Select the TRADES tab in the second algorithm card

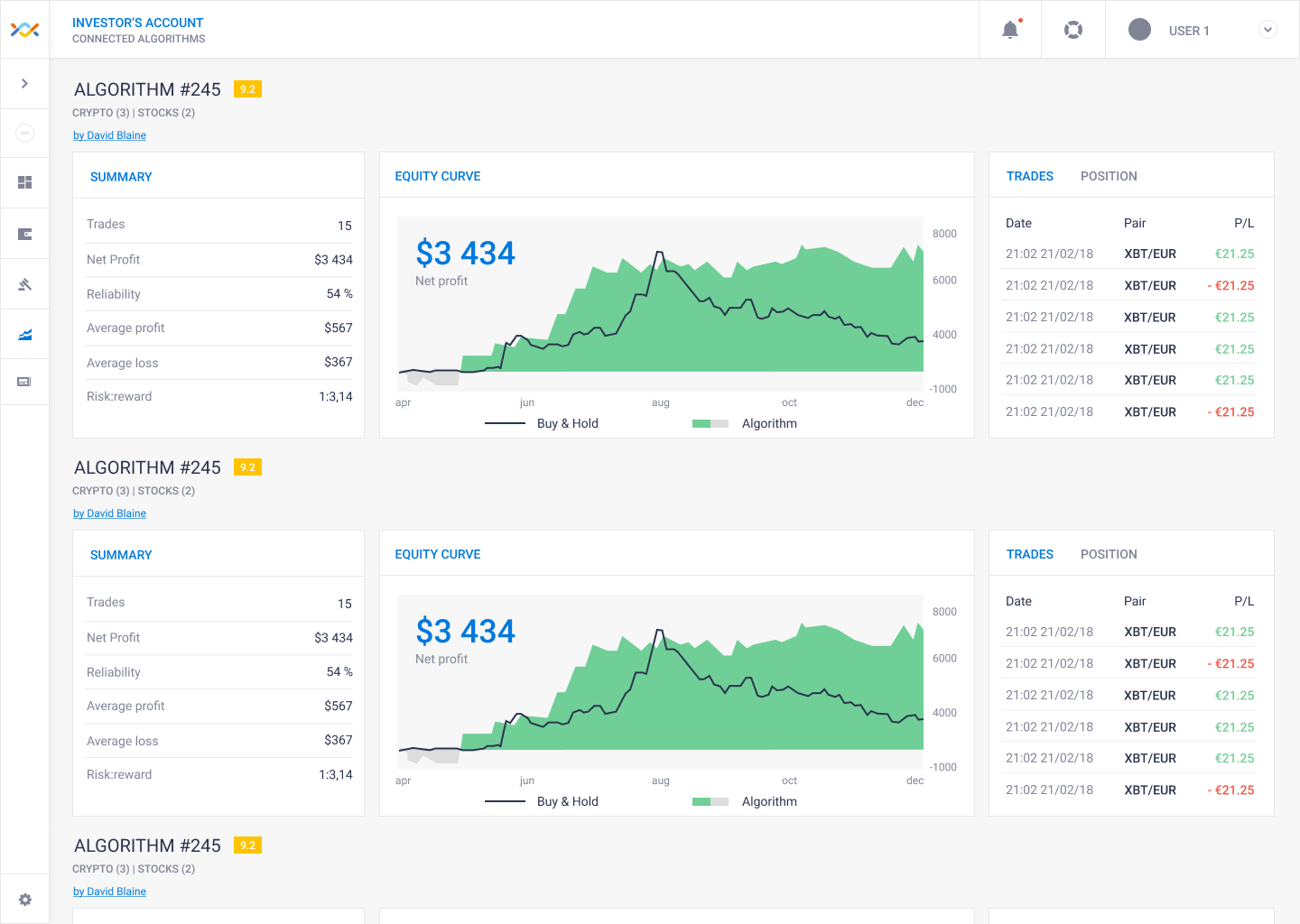coord(1030,554)
